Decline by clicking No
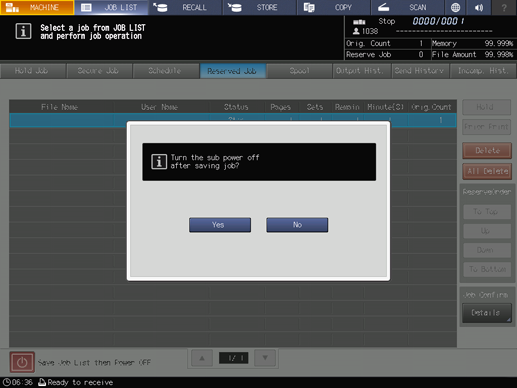 (x=297, y=225)
